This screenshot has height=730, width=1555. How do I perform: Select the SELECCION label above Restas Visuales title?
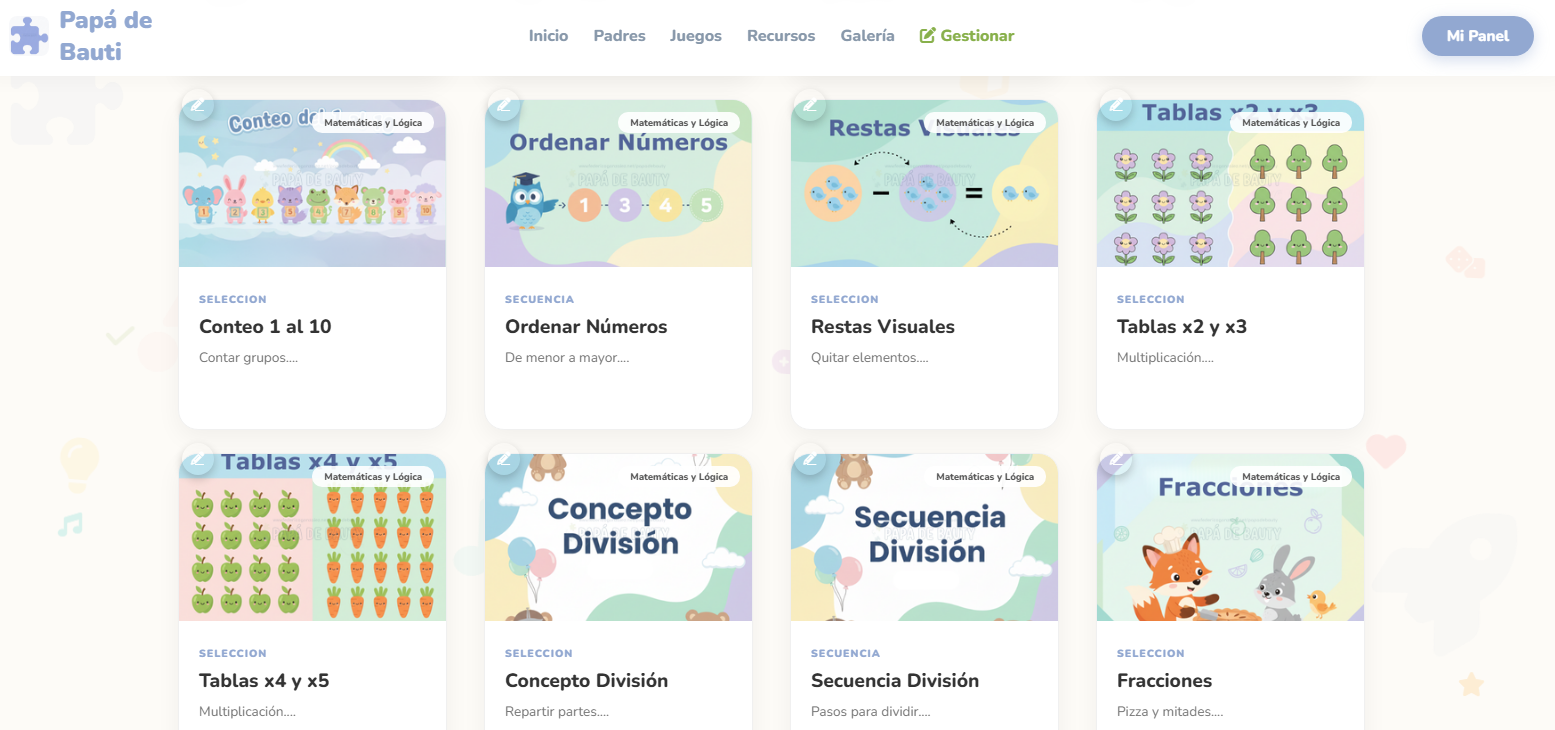(845, 299)
